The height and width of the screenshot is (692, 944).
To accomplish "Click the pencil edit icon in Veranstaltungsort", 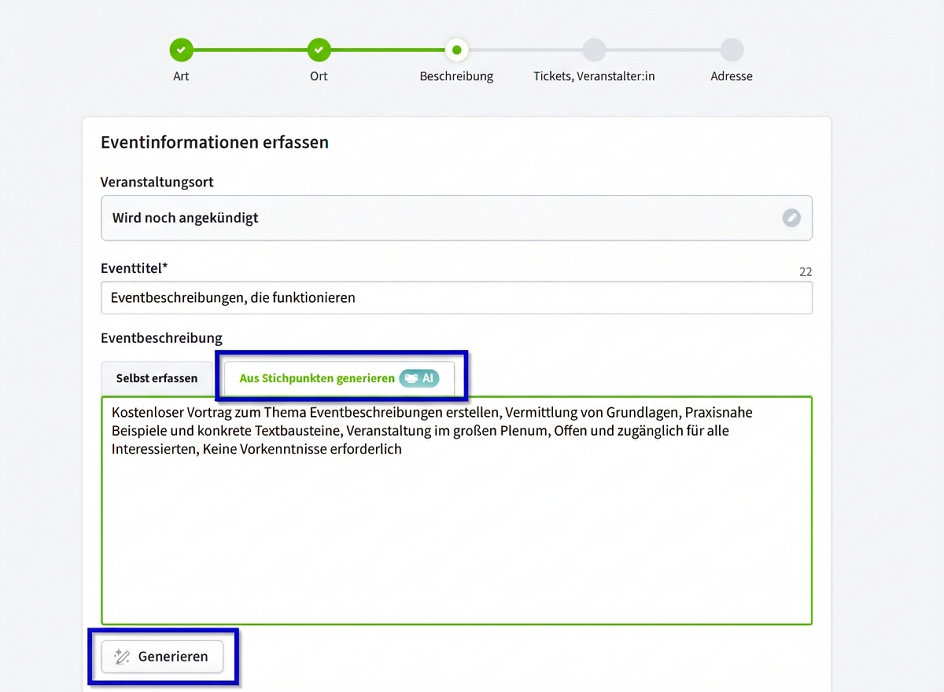I will point(791,218).
